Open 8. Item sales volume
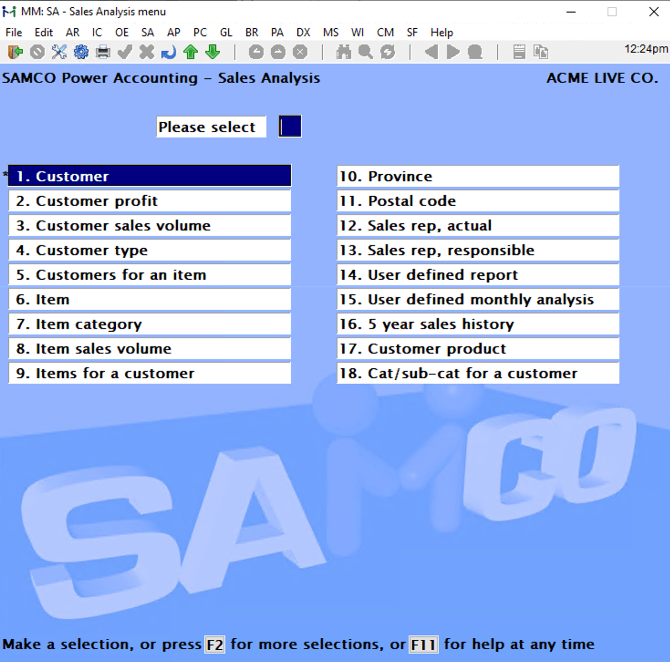 (x=150, y=348)
